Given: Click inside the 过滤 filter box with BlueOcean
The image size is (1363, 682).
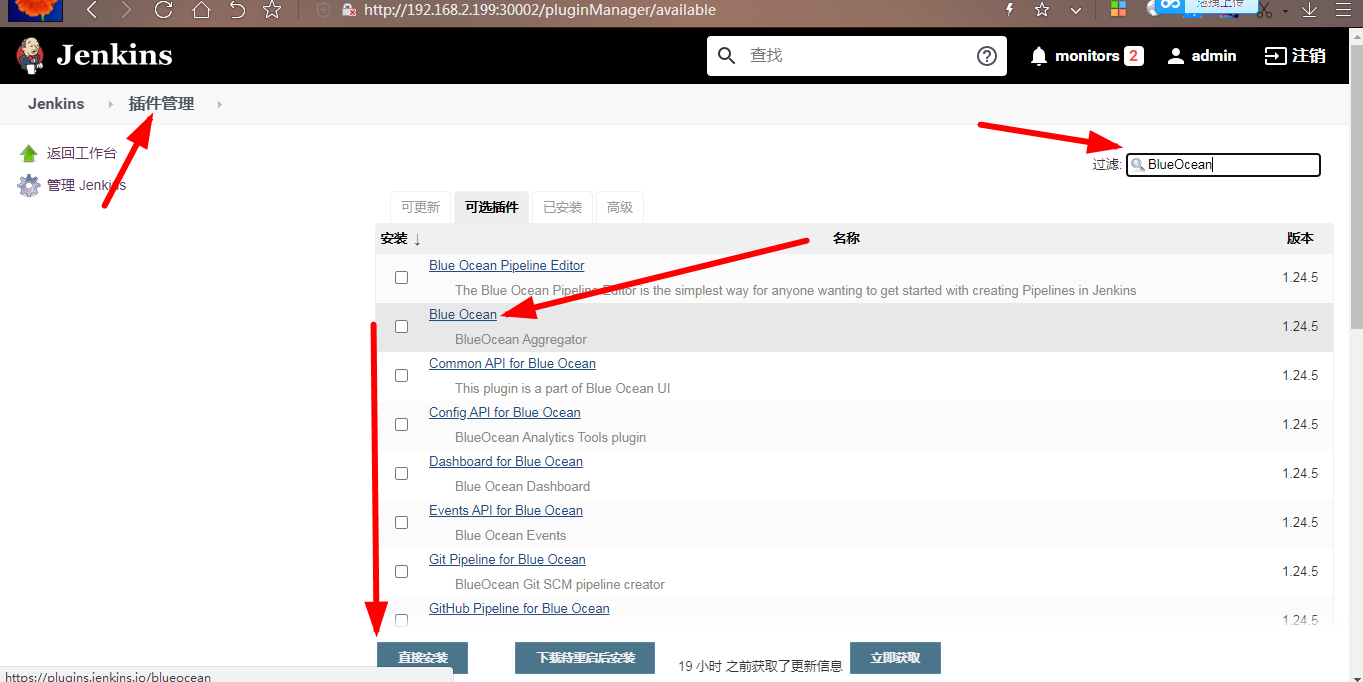Looking at the screenshot, I should tap(1223, 165).
